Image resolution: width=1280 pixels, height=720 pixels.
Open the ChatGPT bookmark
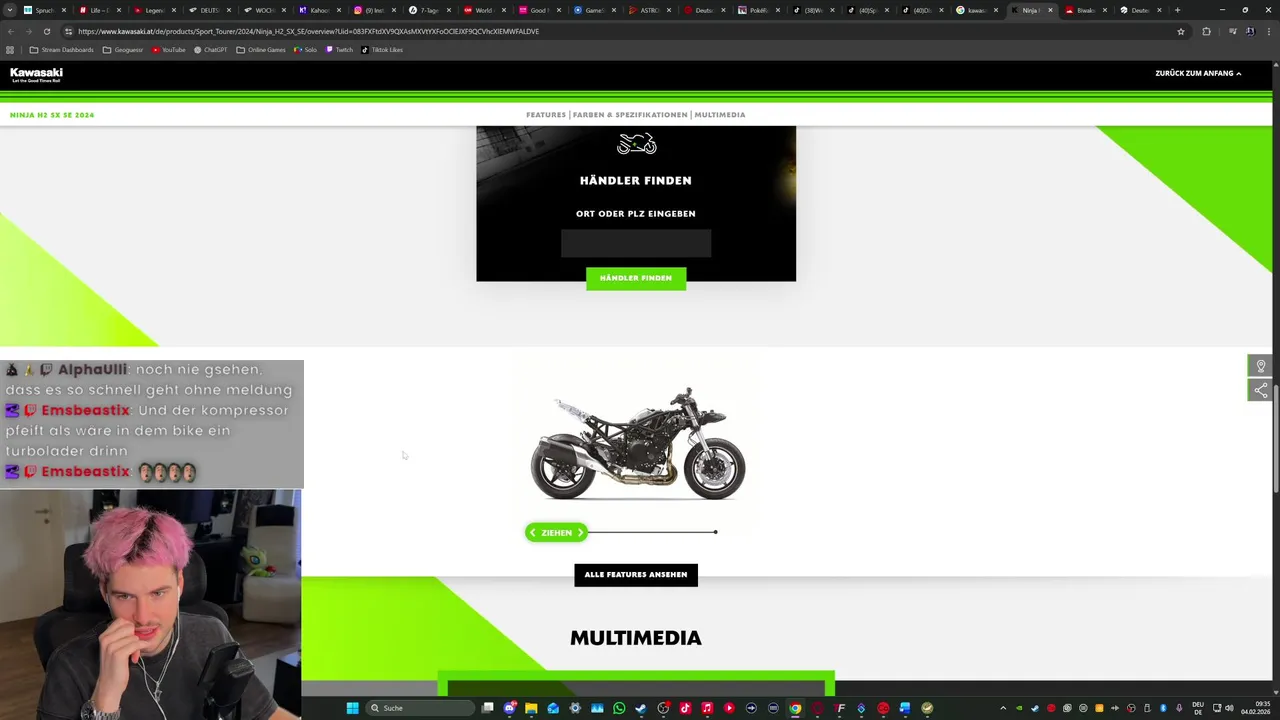[x=211, y=50]
